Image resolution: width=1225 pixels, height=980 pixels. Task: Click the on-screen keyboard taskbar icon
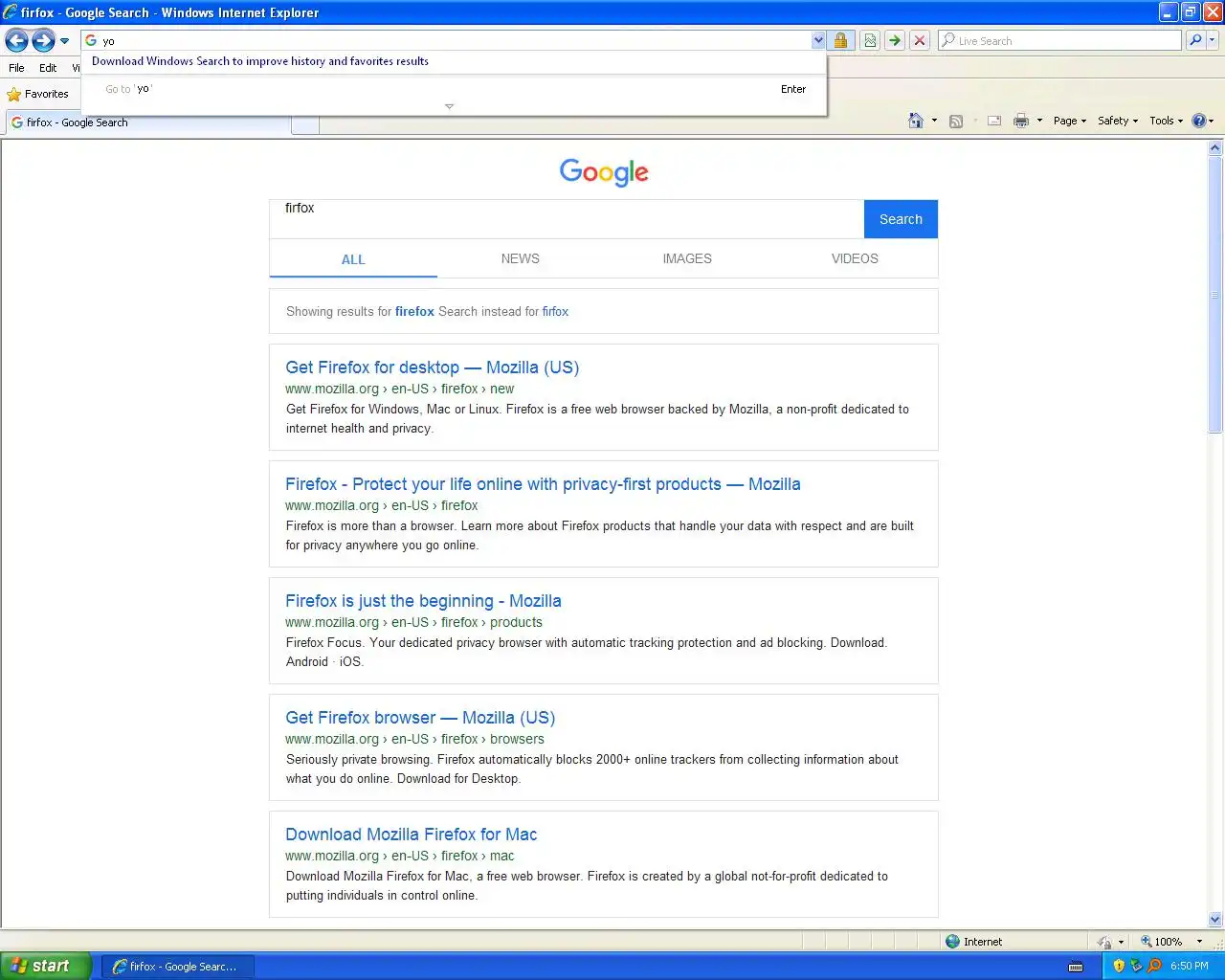pos(1076,967)
